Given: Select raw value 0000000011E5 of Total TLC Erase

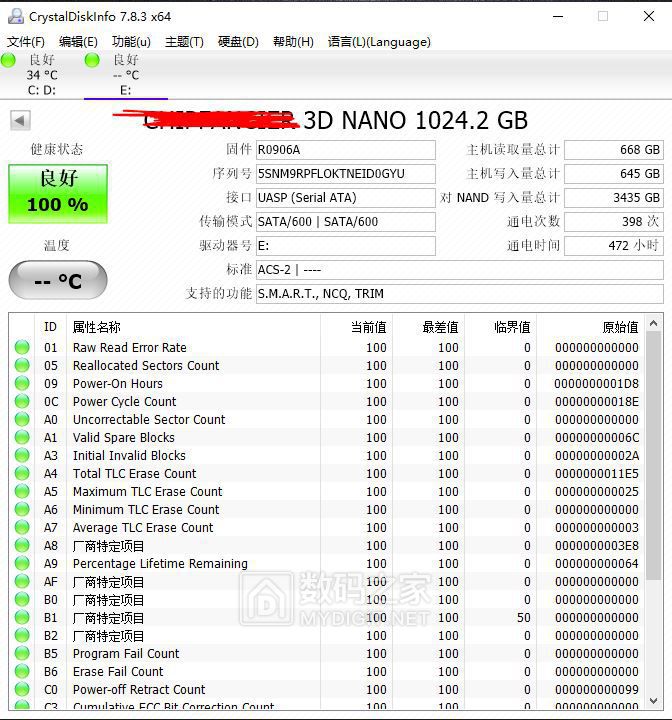Looking at the screenshot, I should click(596, 474).
